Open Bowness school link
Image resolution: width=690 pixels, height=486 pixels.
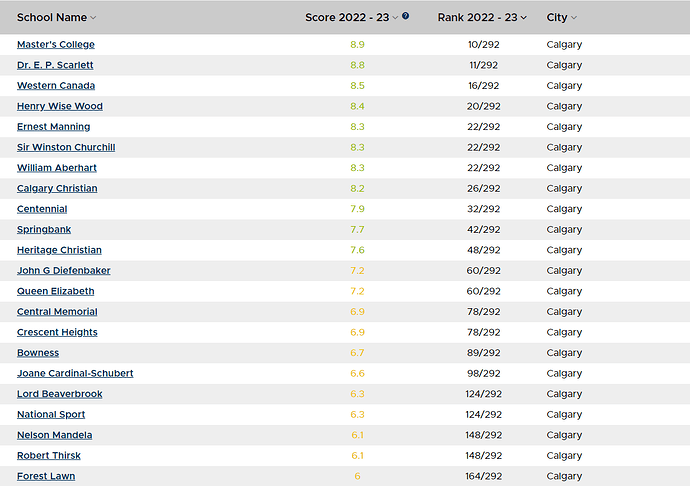click(38, 353)
